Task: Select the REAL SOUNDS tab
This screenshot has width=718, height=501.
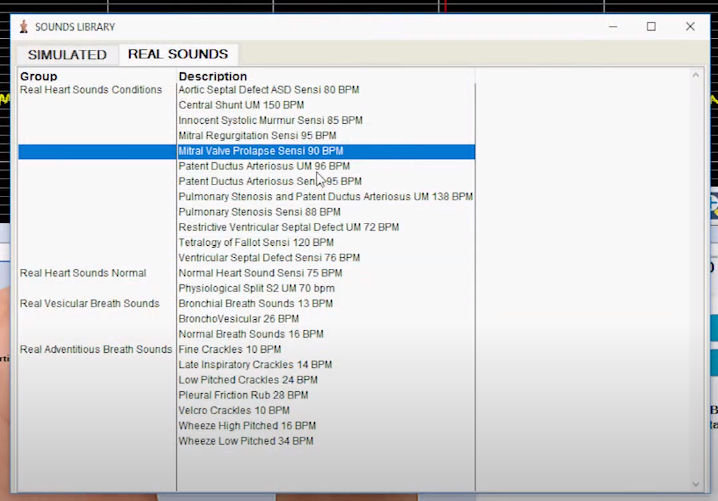Action: click(x=178, y=54)
